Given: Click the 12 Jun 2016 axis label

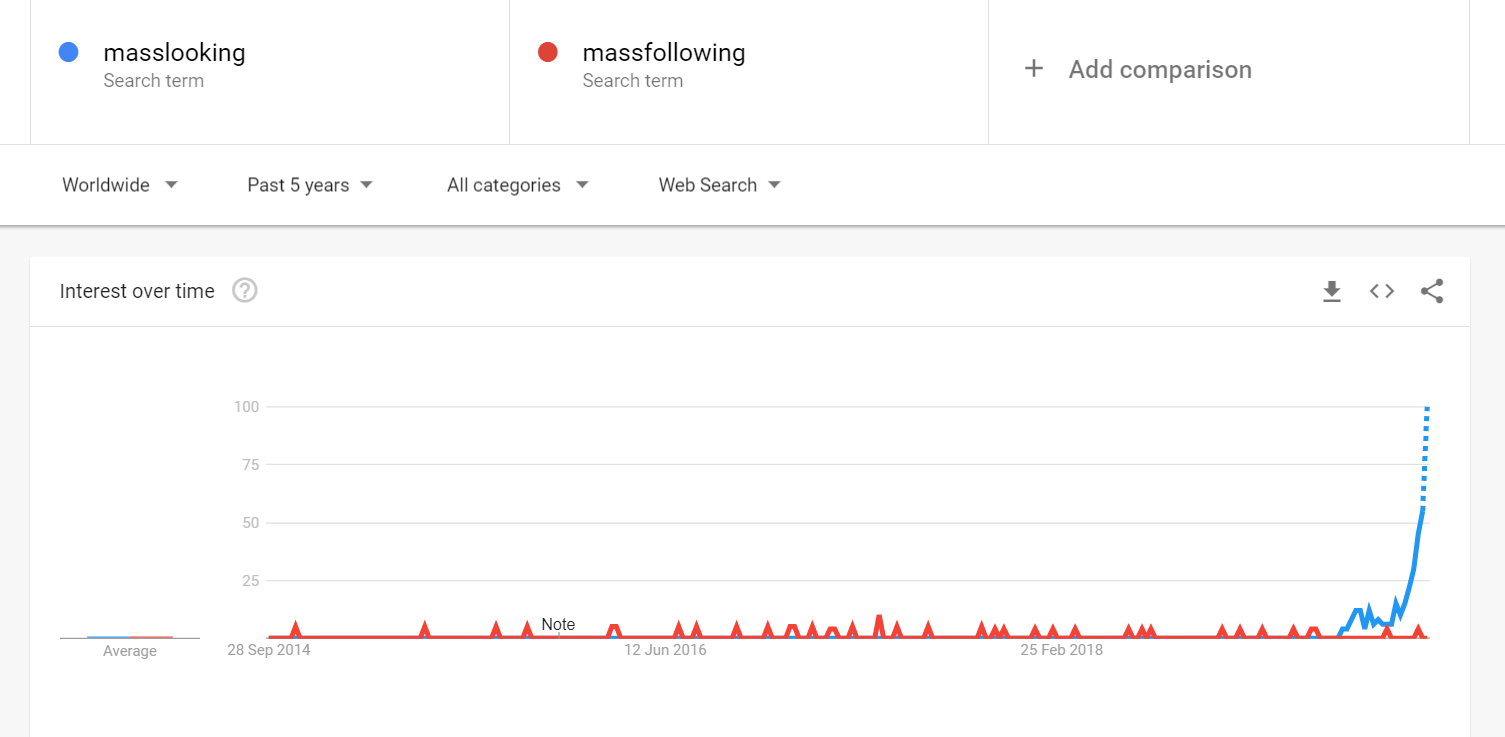Looking at the screenshot, I should coord(665,650).
